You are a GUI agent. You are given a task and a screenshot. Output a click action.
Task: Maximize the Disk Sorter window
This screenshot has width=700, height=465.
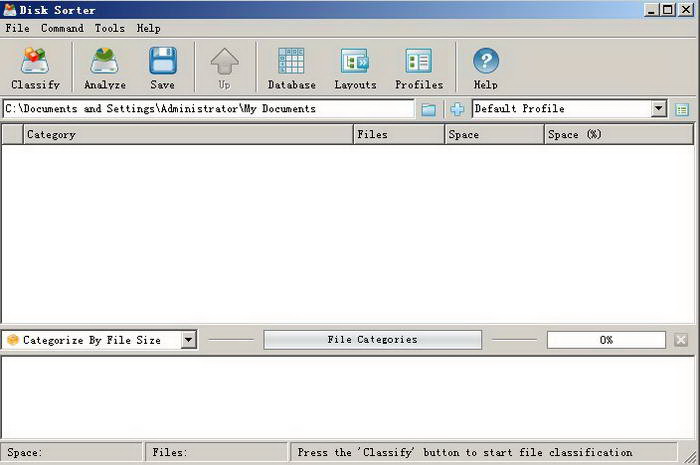668,9
